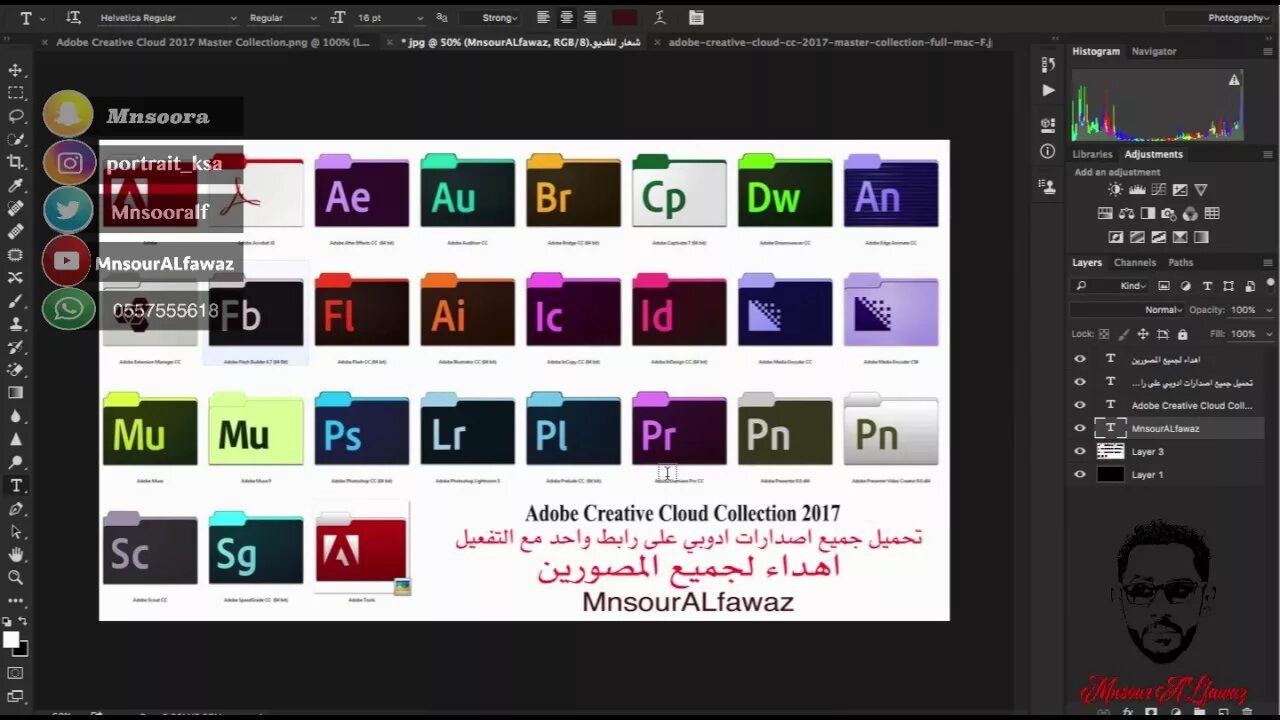Toggle lock transparent pixels
The height and width of the screenshot is (720, 1280).
[1104, 334]
